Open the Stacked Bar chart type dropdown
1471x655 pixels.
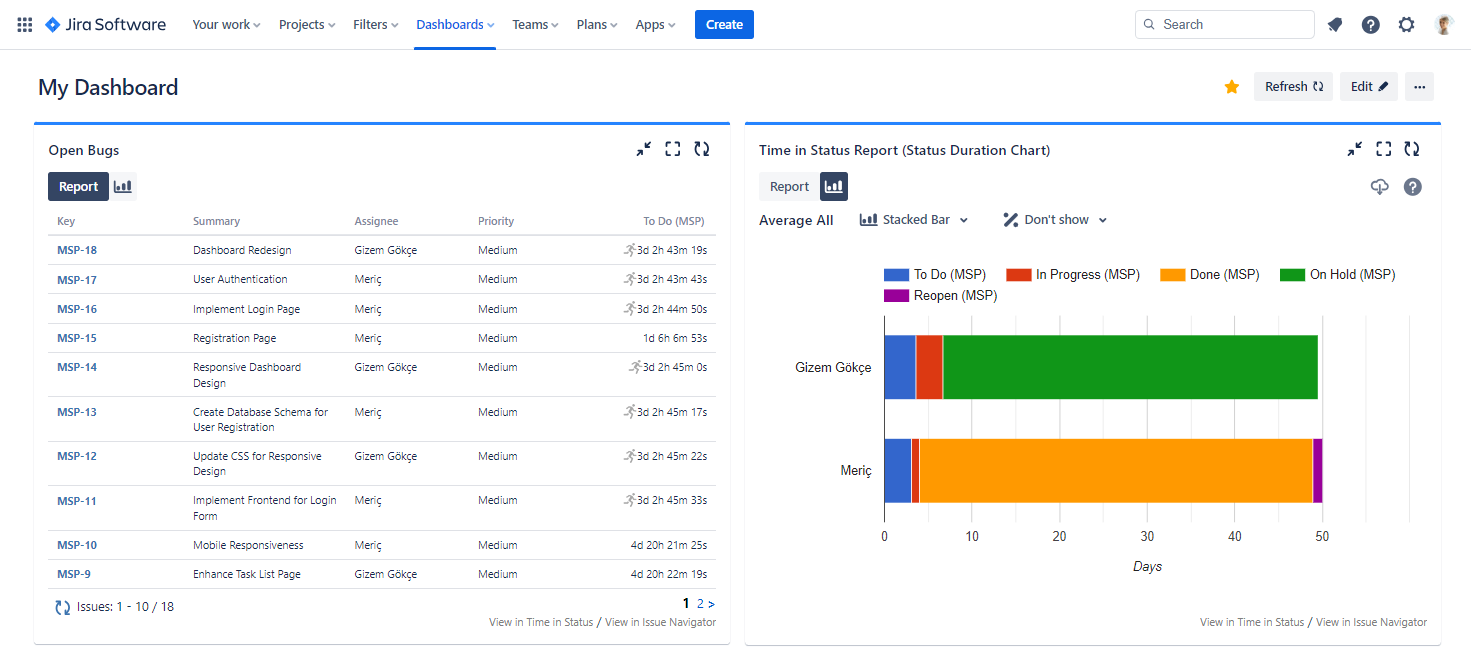point(913,219)
